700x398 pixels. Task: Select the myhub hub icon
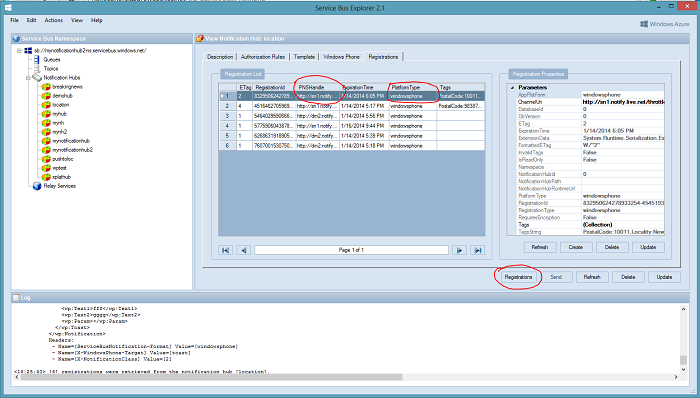coord(46,114)
